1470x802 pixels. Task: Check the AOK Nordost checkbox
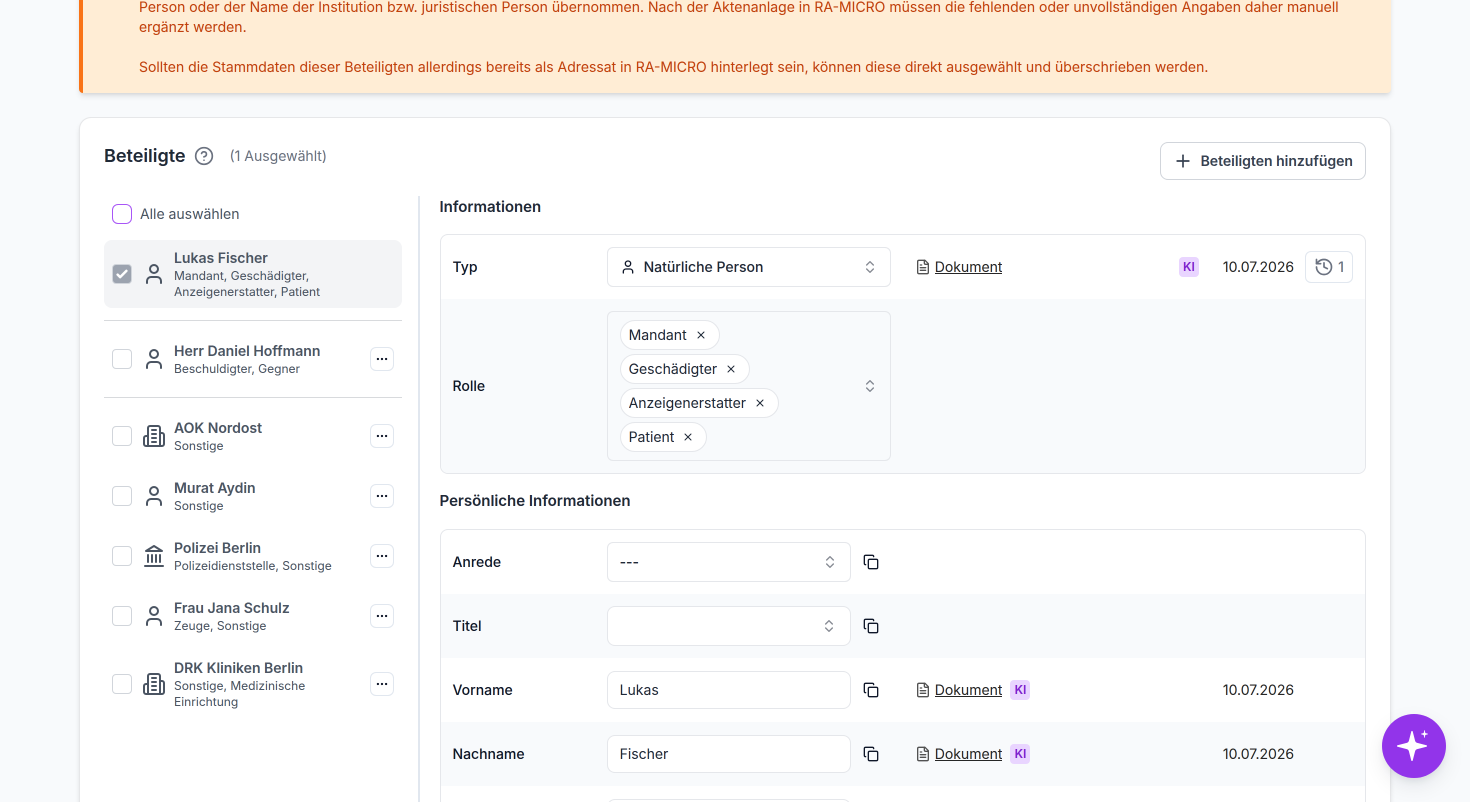[x=122, y=436]
